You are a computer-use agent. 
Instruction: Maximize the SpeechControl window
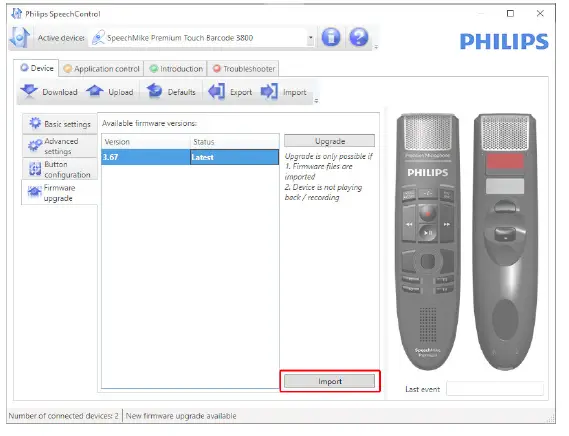[510, 13]
